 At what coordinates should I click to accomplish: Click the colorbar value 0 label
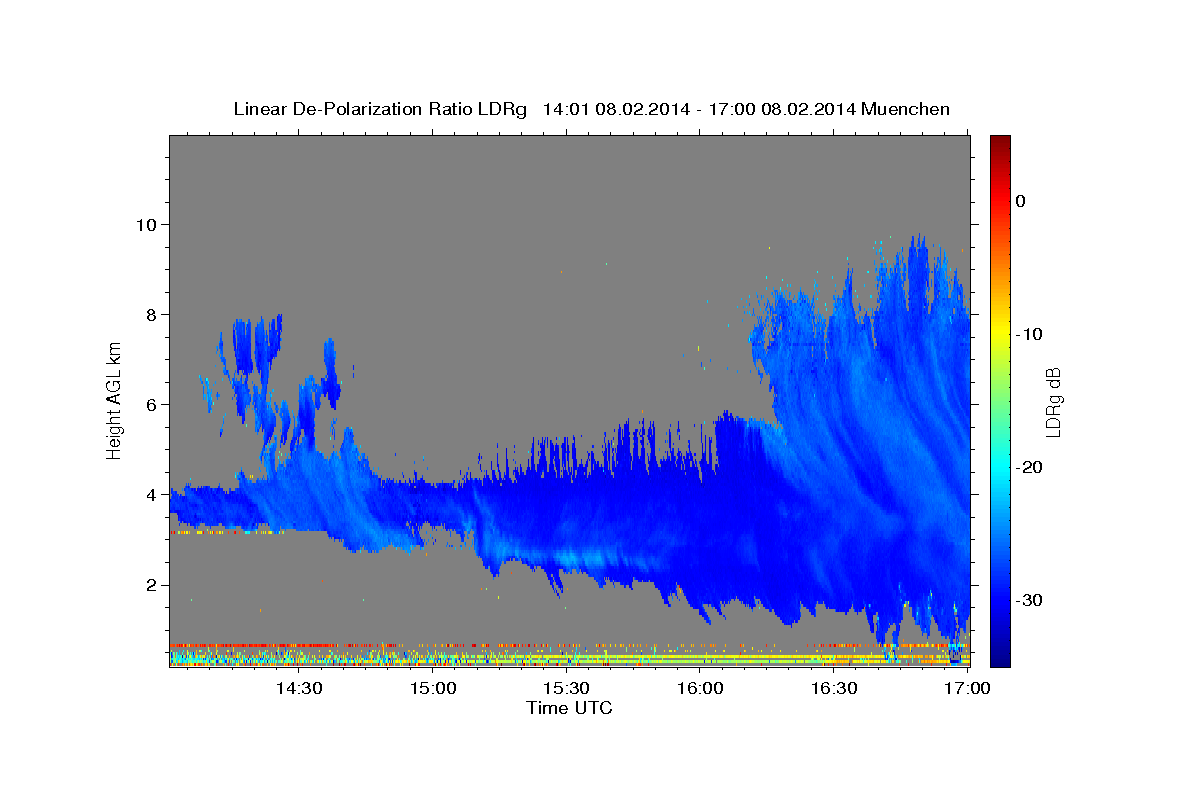tap(1020, 201)
